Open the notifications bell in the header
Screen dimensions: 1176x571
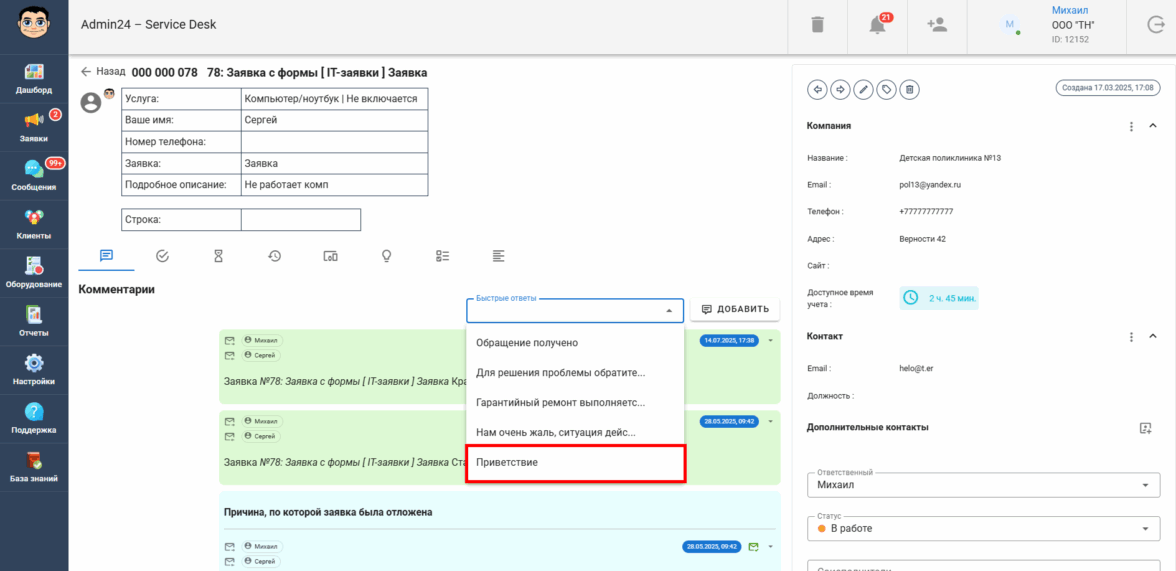(x=878, y=25)
